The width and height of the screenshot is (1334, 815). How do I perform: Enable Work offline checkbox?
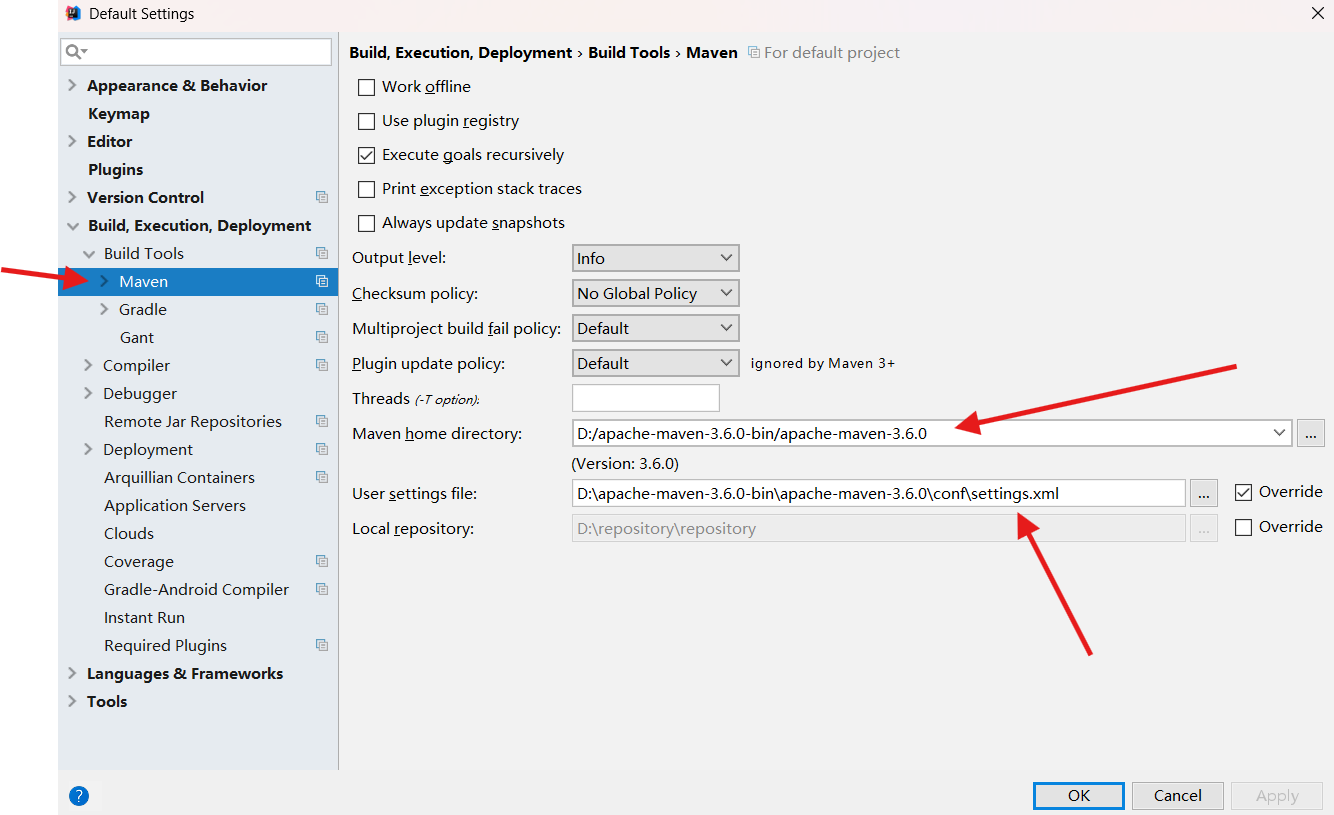(367, 87)
